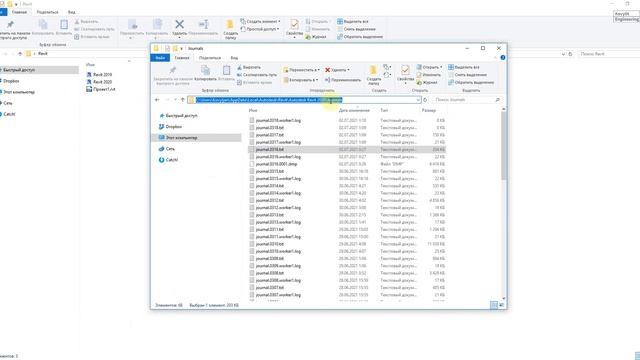Image resolution: width=640 pixels, height=360 pixels.
Task: Open the Переместить в dropdown in Journals
Action: [301, 70]
